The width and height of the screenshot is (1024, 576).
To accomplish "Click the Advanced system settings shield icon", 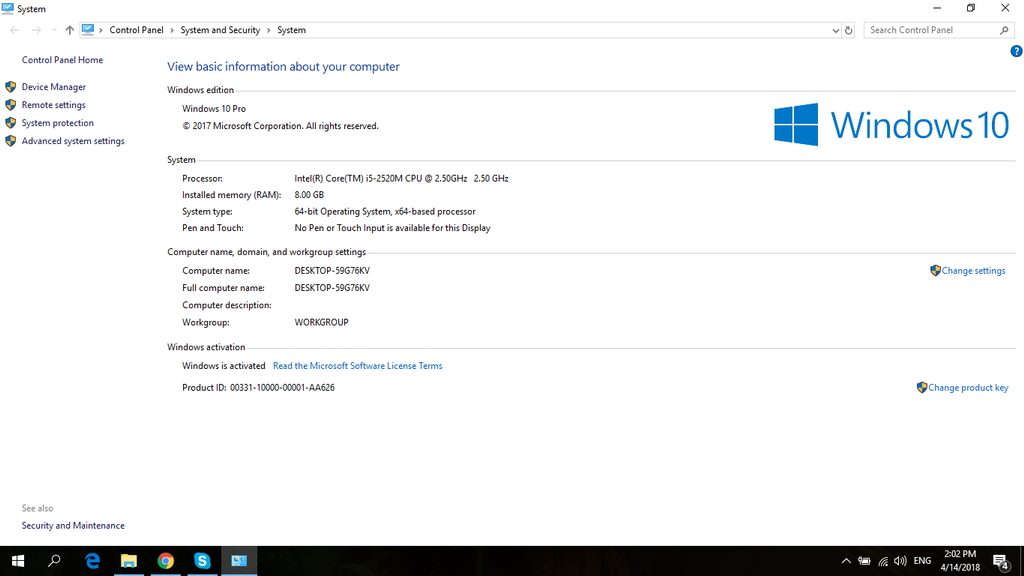I will pyautogui.click(x=10, y=141).
